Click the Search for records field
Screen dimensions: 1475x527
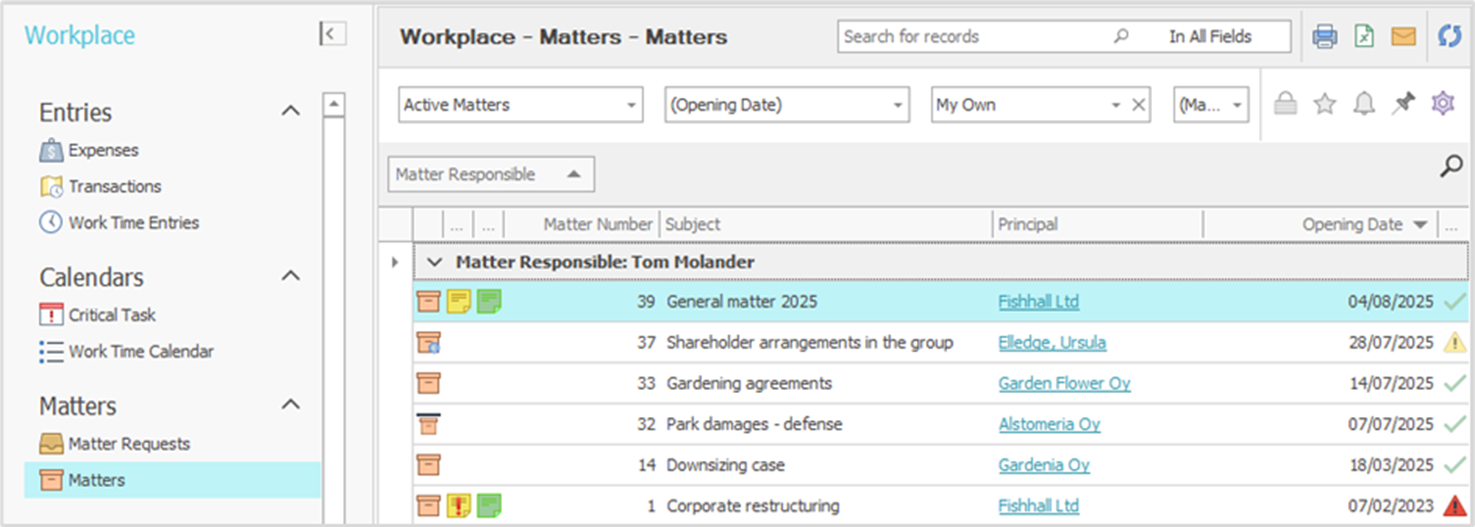(970, 37)
